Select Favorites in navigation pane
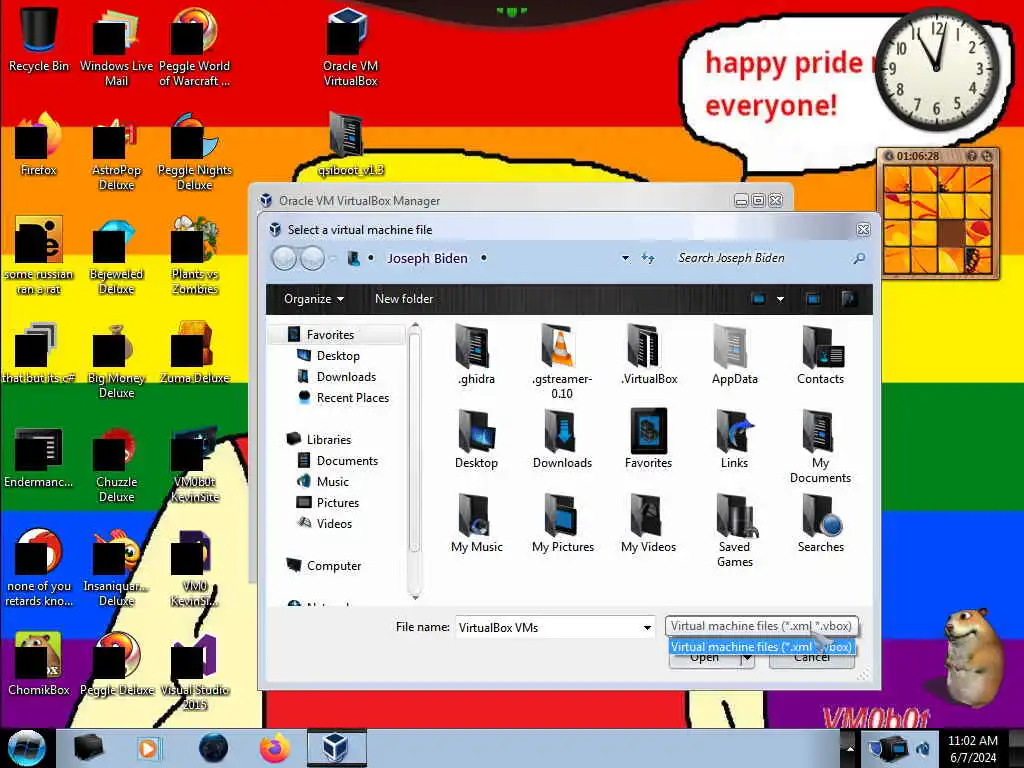Screen dimensions: 1024x768 pos(330,334)
